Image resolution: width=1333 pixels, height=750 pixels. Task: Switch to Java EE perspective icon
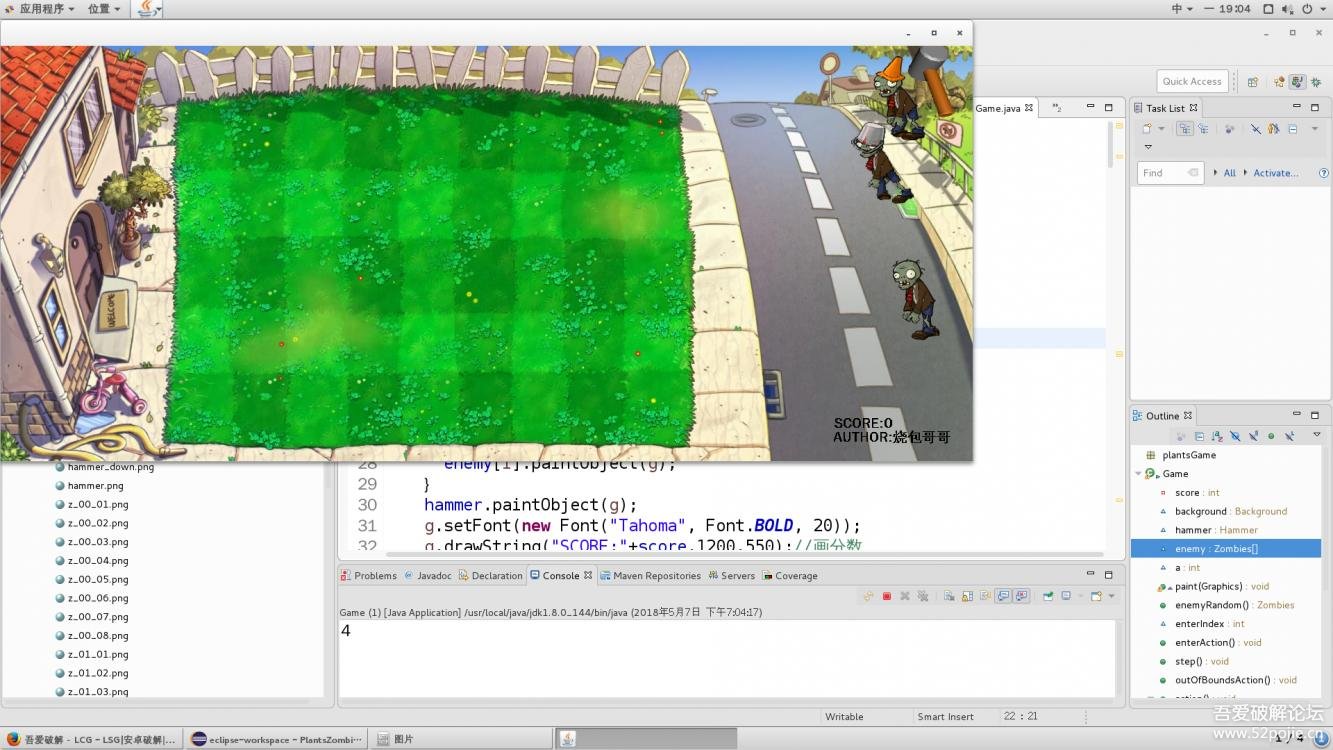[1279, 82]
